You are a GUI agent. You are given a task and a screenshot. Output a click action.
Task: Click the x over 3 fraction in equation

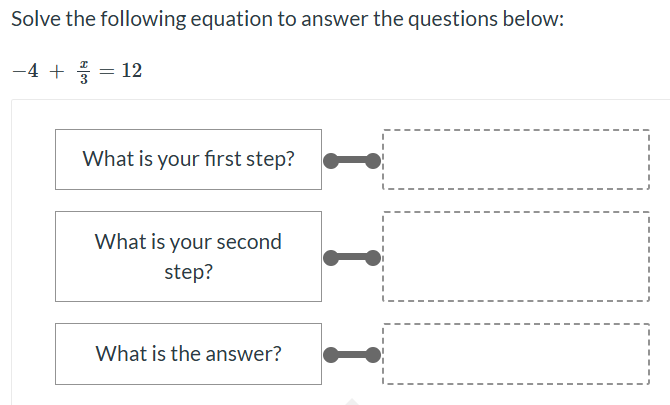[86, 71]
